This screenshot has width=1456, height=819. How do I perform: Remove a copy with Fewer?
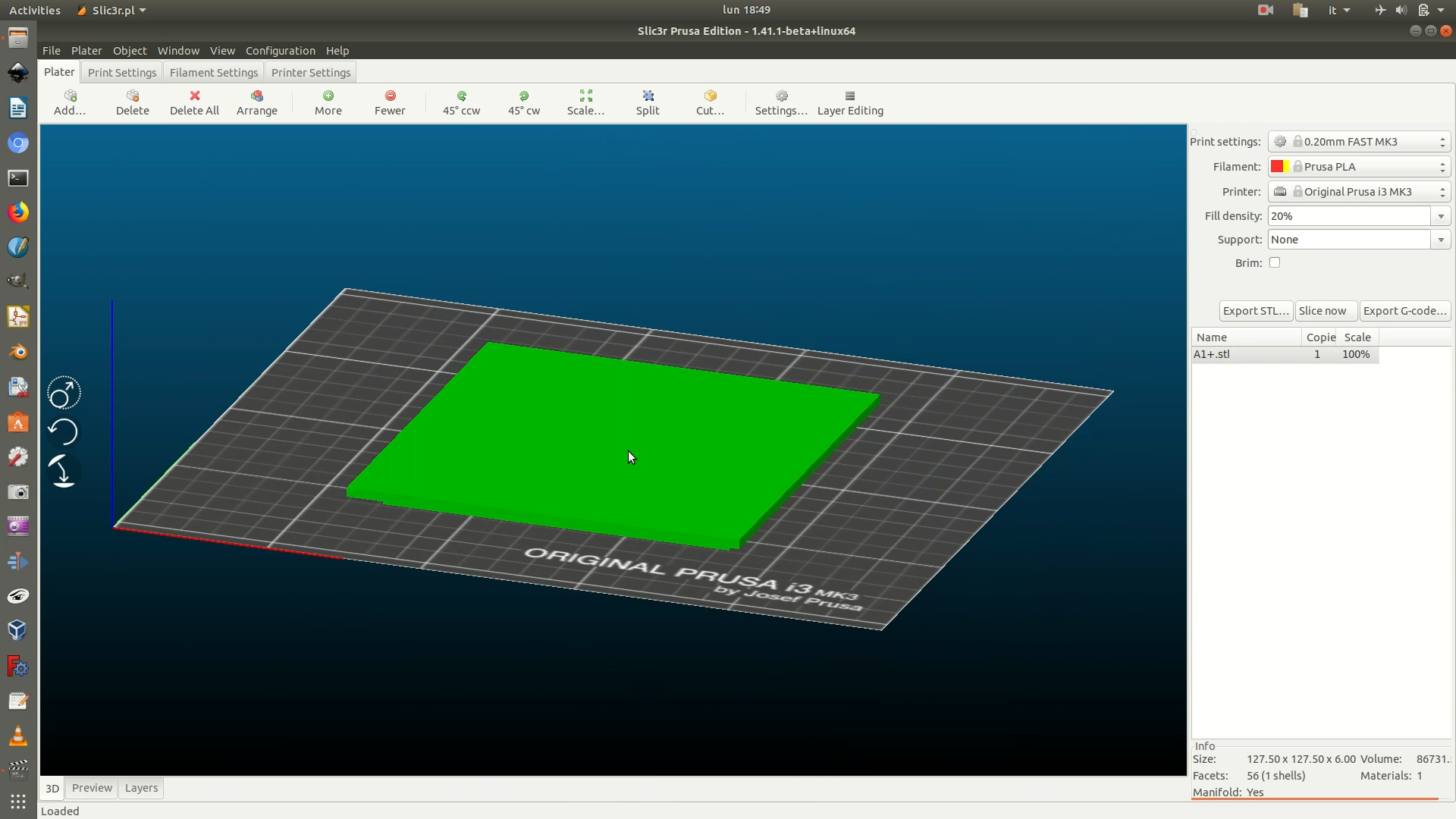tap(390, 102)
